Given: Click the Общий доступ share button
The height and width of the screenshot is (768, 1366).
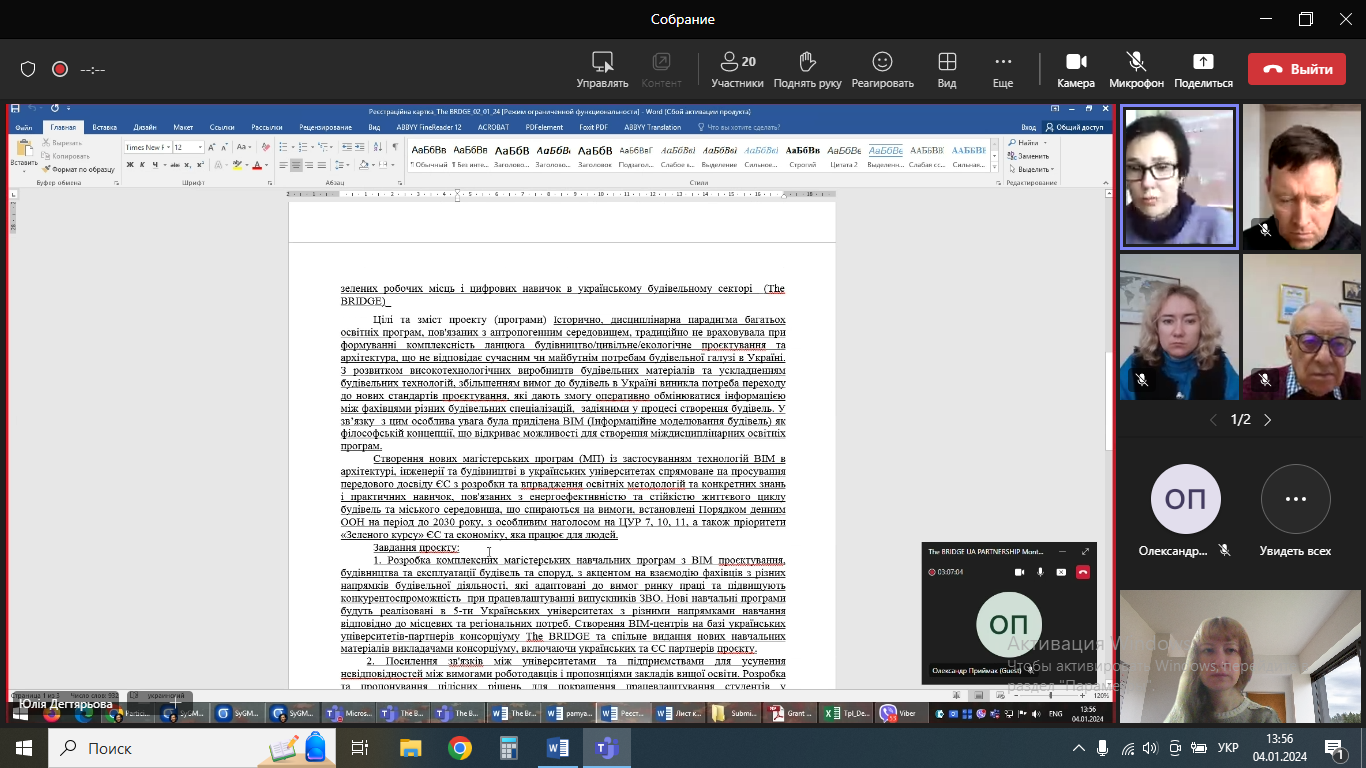Looking at the screenshot, I should coord(1074,128).
